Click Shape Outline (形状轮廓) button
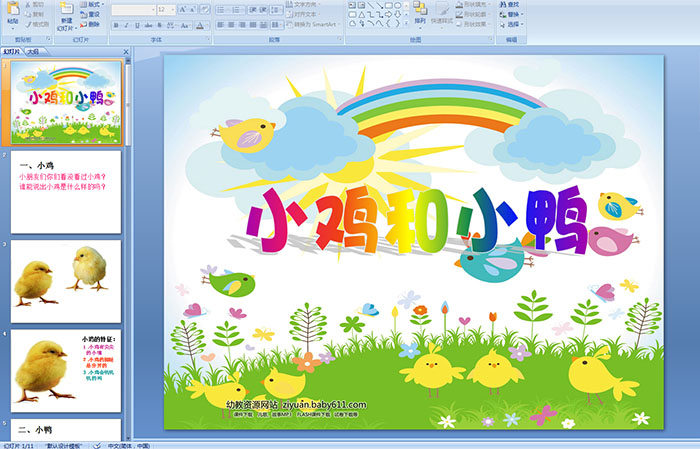Image resolution: width=700 pixels, height=449 pixels. click(474, 14)
